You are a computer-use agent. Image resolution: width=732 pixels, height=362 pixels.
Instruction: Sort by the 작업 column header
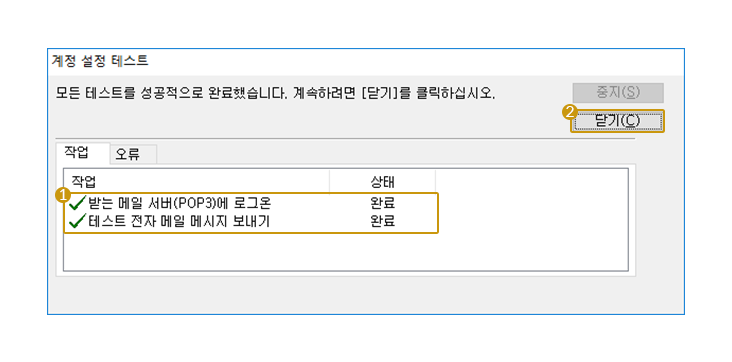[x=197, y=181]
